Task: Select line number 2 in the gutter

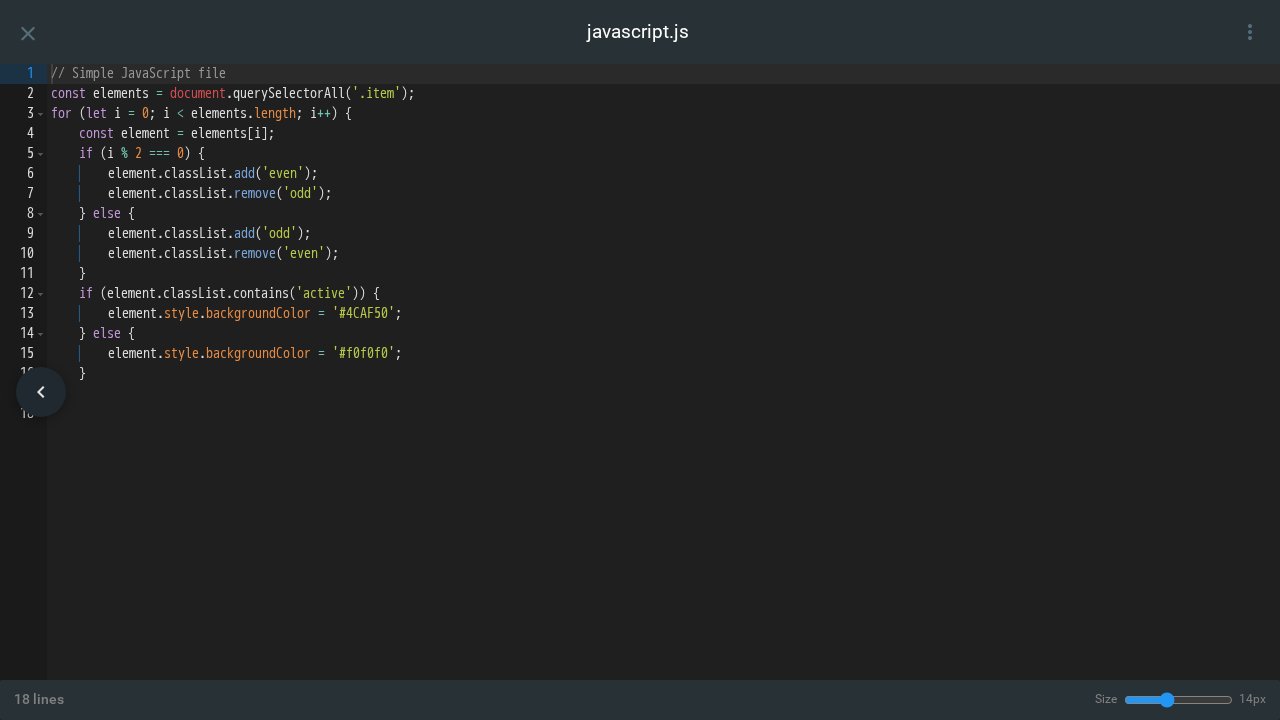Action: coord(30,93)
